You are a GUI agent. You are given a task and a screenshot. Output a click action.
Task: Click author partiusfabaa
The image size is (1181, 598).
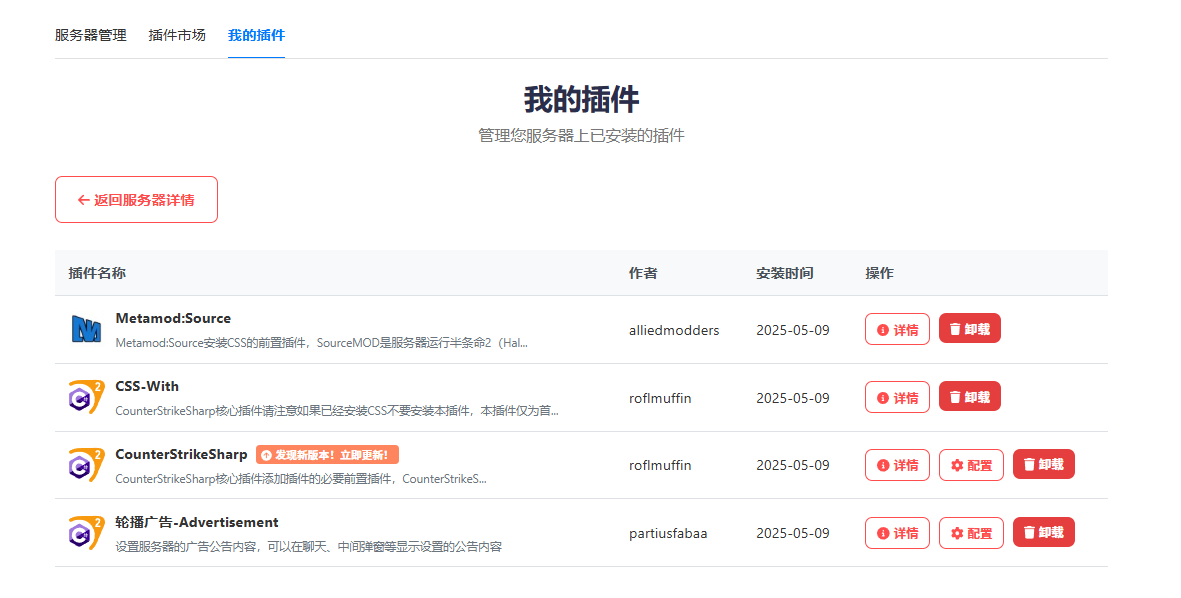pyautogui.click(x=668, y=533)
